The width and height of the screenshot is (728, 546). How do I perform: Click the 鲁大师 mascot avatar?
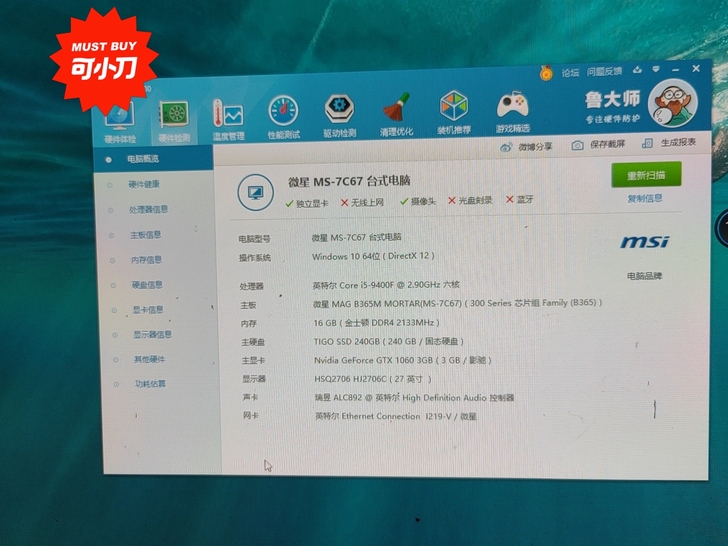coord(671,103)
